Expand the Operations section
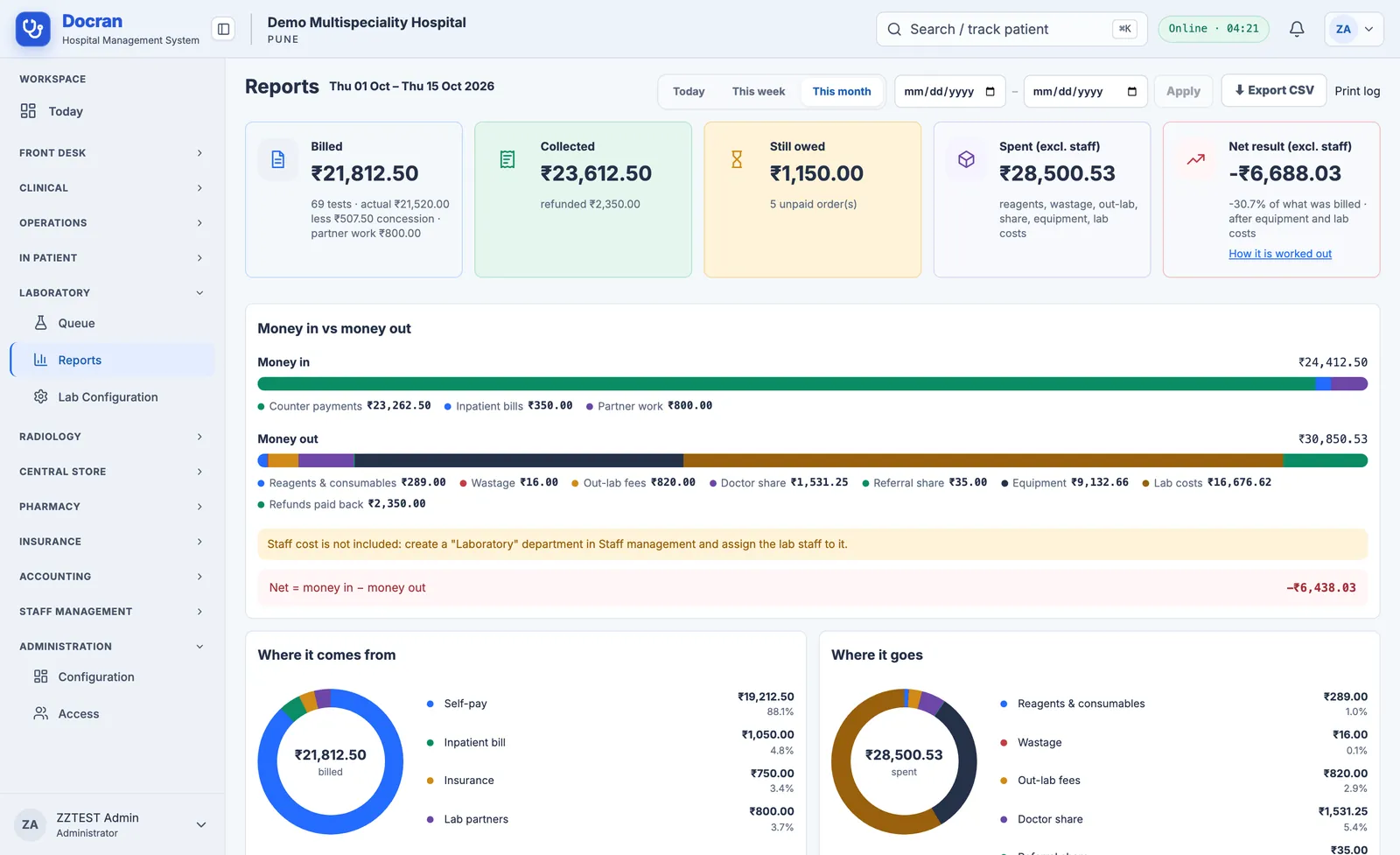This screenshot has height=855, width=1400. [112, 223]
